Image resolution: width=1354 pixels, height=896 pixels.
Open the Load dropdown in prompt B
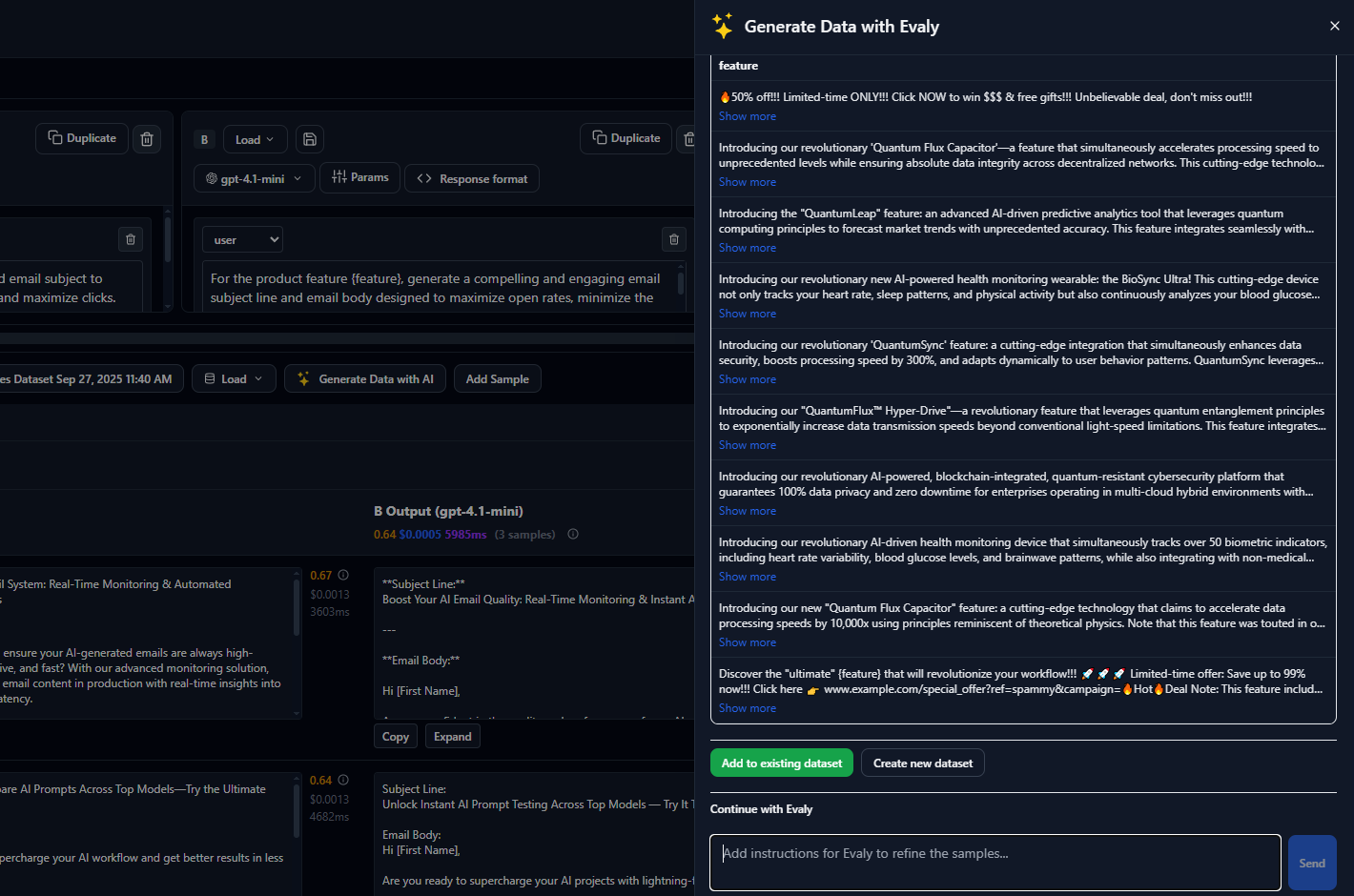254,139
